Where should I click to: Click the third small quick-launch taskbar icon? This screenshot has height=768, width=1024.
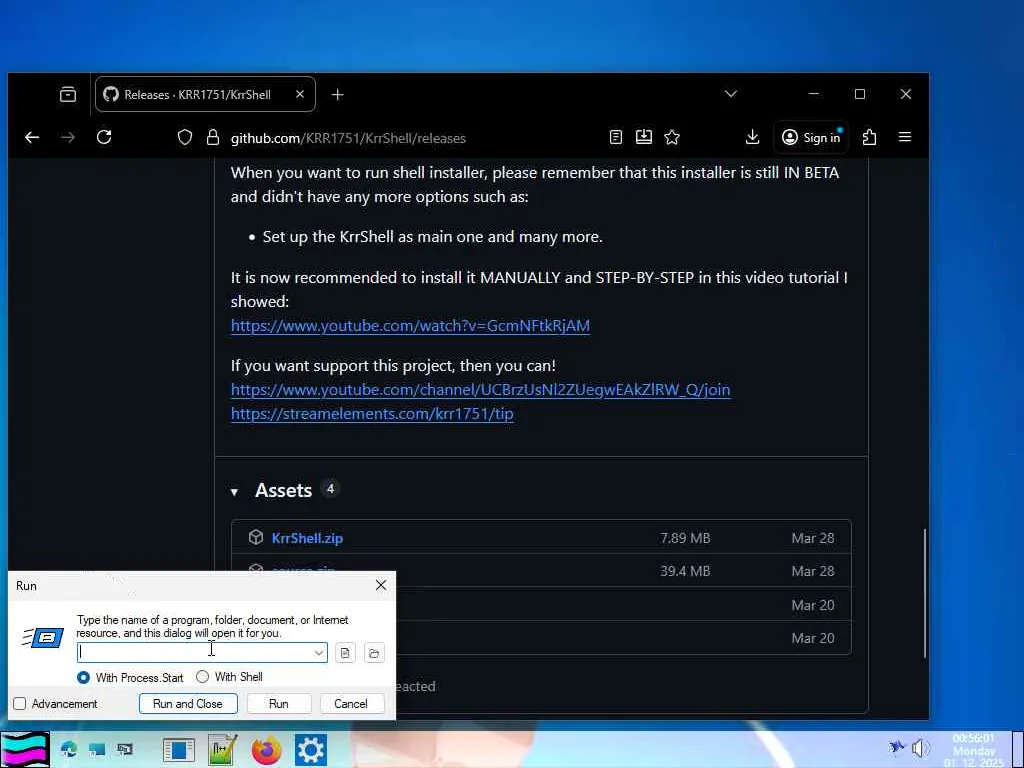124,750
